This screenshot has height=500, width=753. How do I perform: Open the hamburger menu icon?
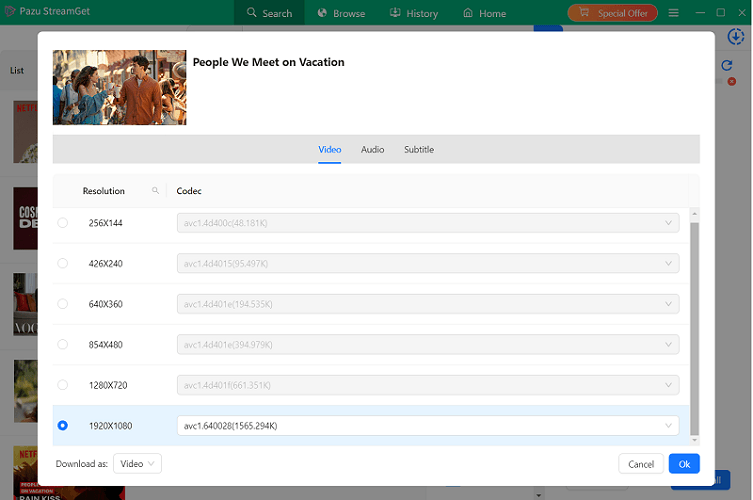click(x=673, y=13)
